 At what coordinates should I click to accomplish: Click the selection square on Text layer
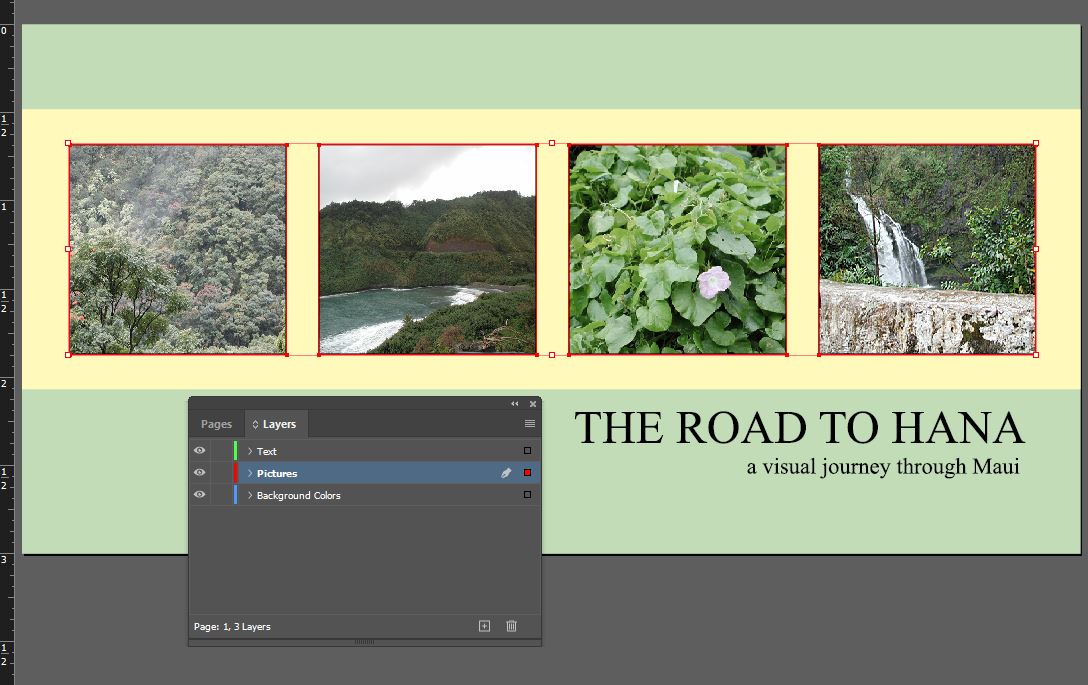[528, 451]
